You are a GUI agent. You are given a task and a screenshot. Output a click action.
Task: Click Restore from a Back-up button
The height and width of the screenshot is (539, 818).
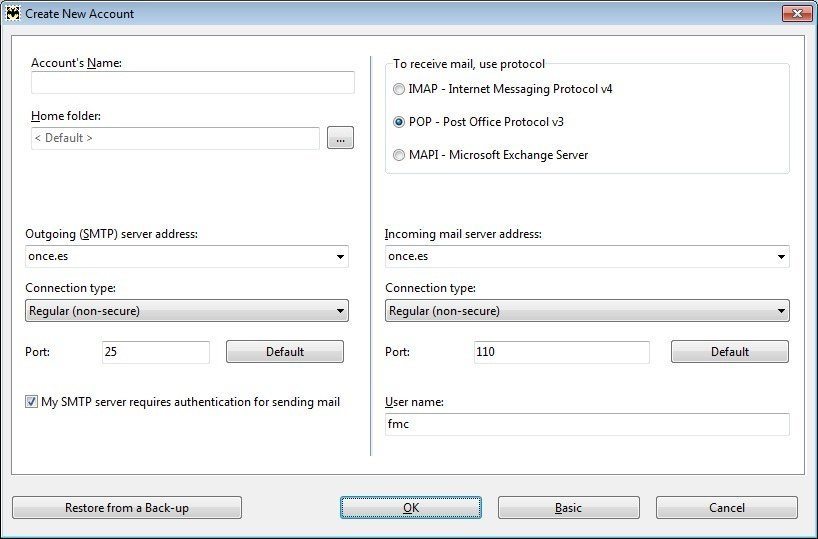click(127, 508)
